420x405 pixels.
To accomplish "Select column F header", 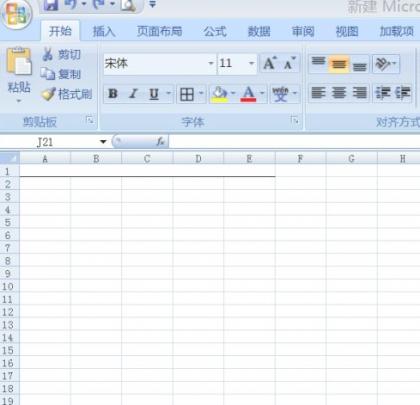I will (300, 158).
